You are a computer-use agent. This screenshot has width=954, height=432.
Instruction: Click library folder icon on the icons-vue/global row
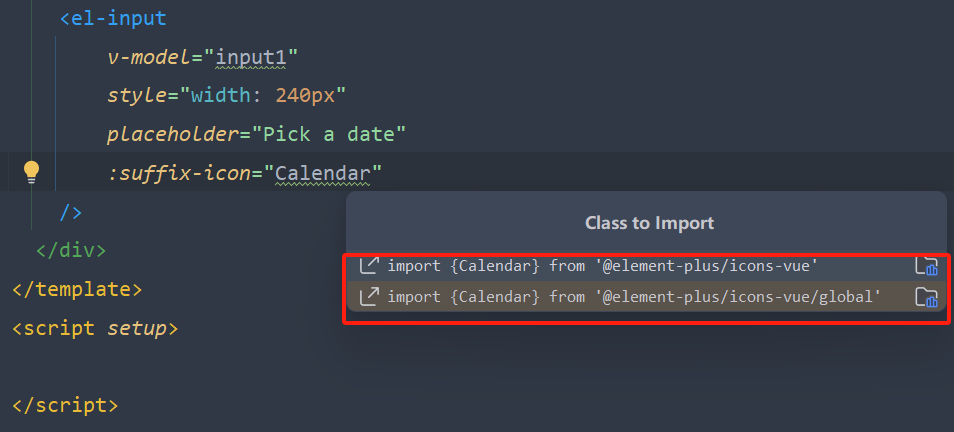(927, 297)
